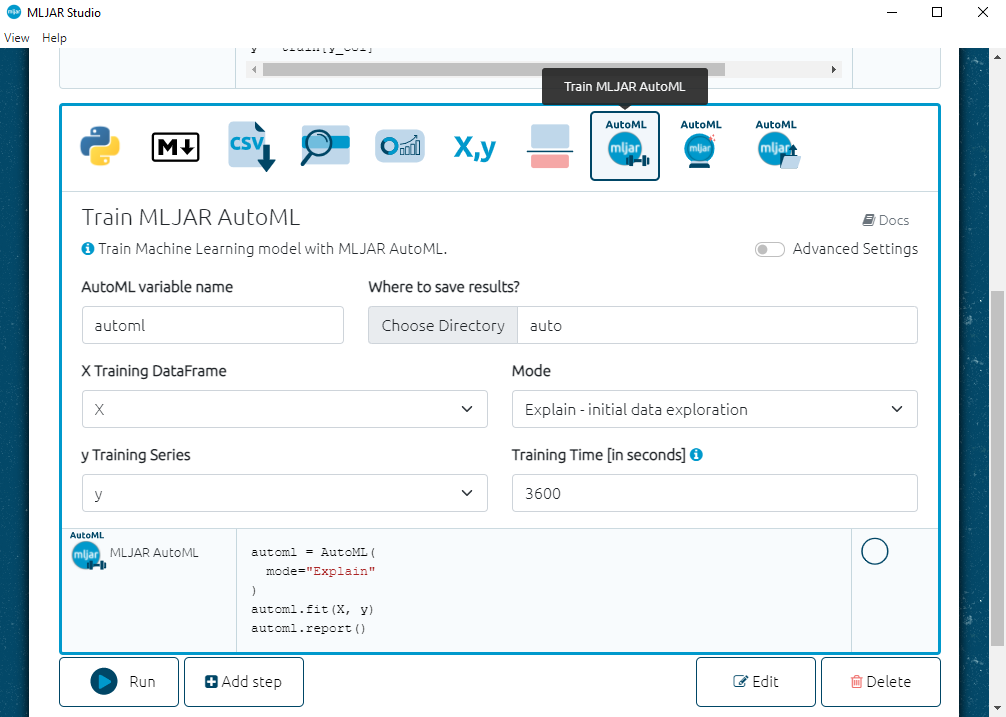This screenshot has width=1006, height=717.
Task: Click the Run button
Action: click(119, 682)
